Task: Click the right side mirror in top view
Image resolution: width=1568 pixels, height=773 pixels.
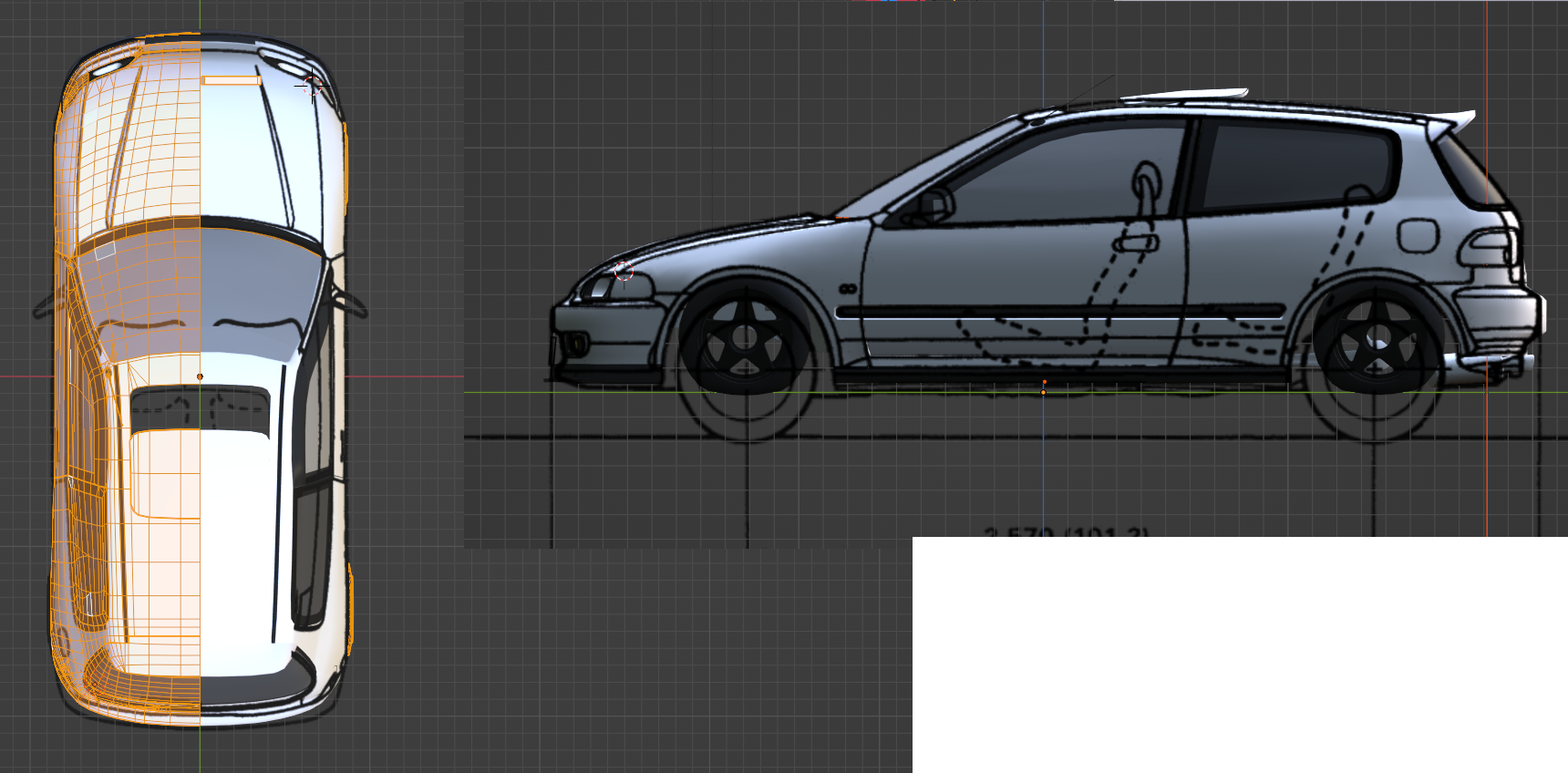Action: tap(349, 301)
